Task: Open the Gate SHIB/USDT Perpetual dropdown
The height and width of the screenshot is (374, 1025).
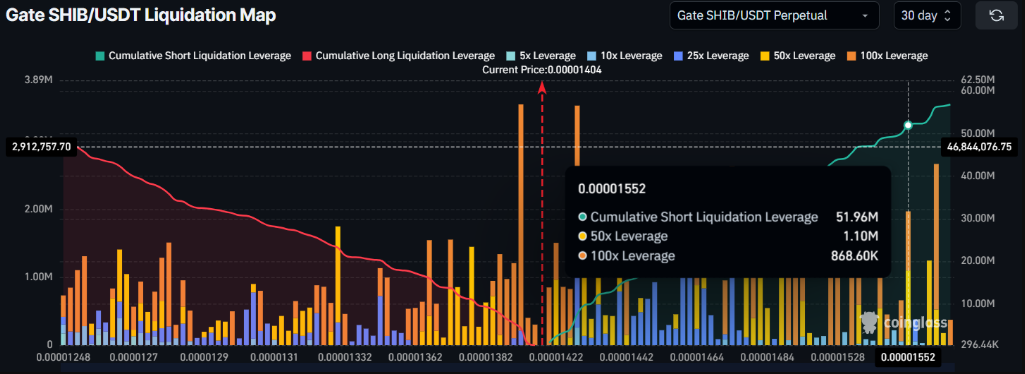Action: [x=774, y=16]
